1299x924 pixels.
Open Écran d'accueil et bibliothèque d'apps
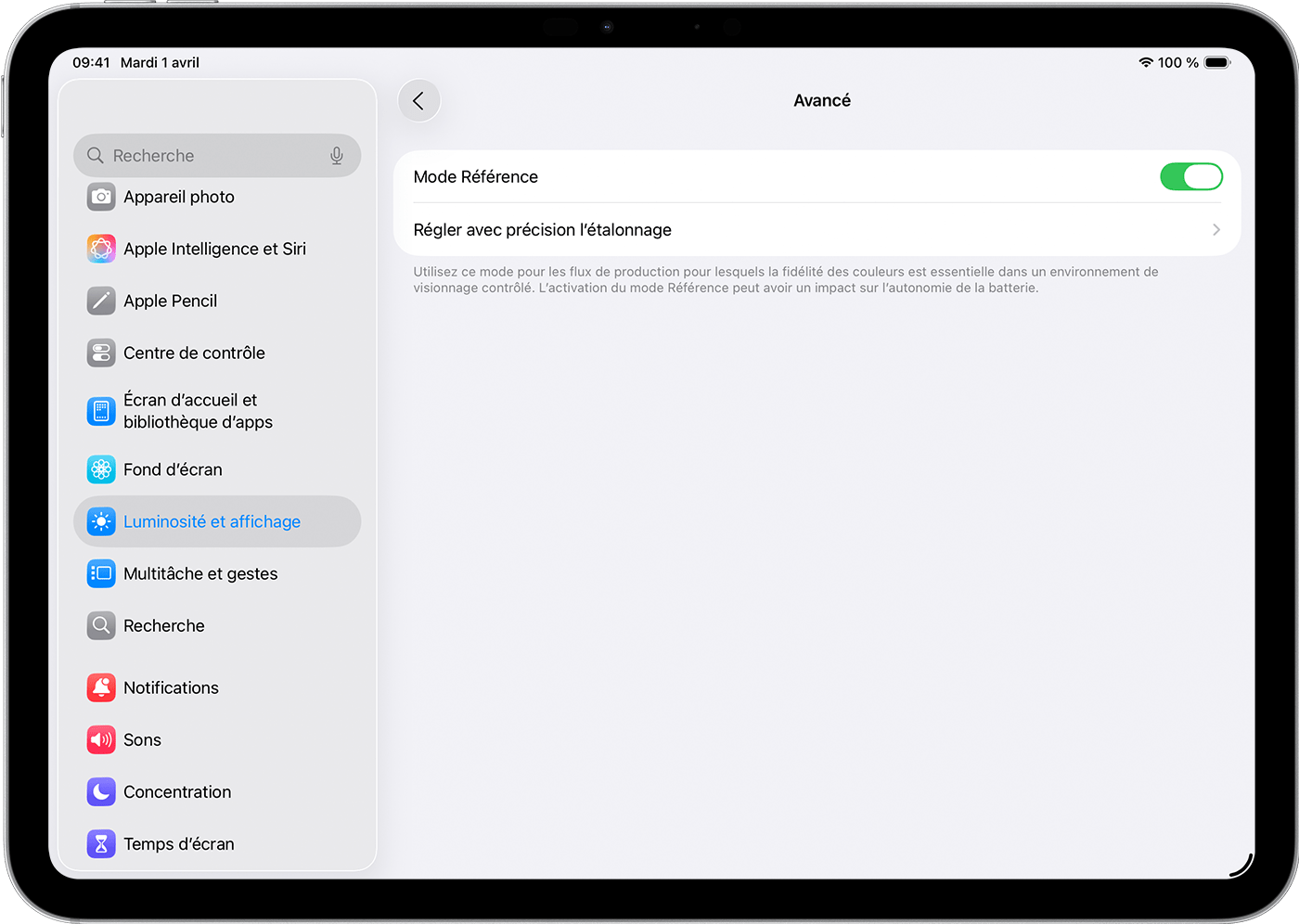click(198, 411)
